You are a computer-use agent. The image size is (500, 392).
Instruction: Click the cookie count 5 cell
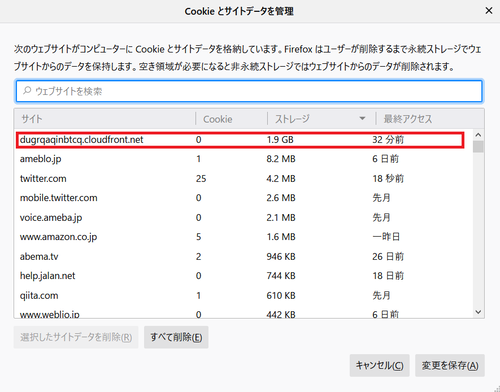point(199,237)
